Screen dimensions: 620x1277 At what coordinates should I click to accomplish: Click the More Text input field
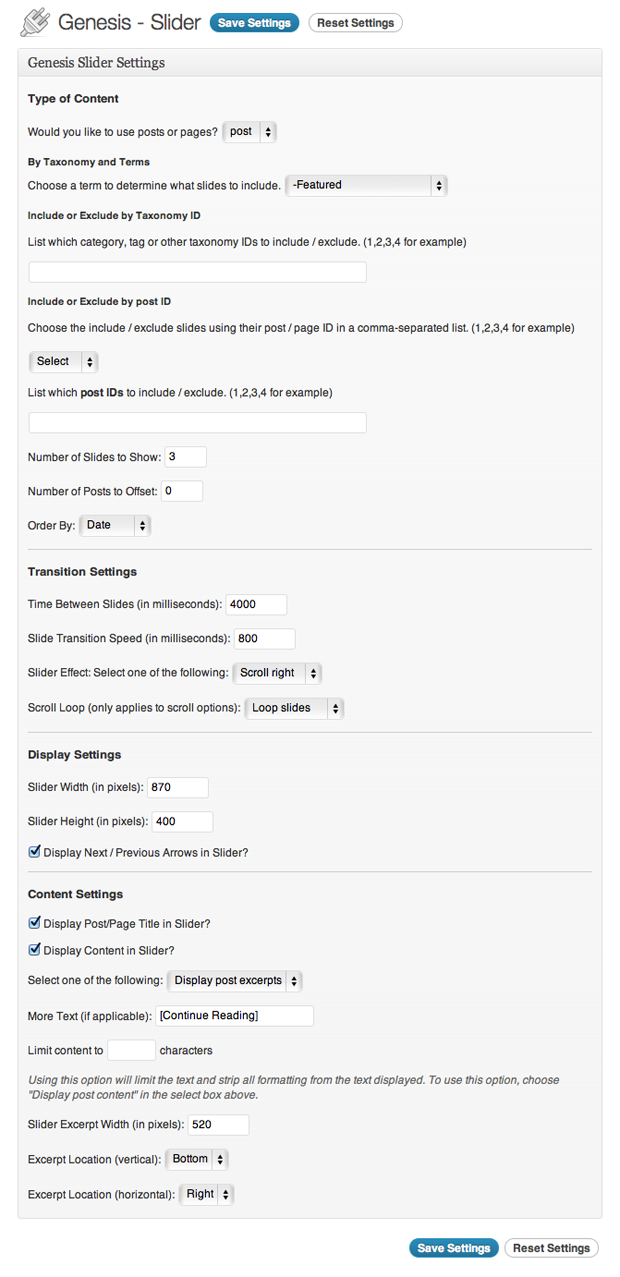(235, 1016)
